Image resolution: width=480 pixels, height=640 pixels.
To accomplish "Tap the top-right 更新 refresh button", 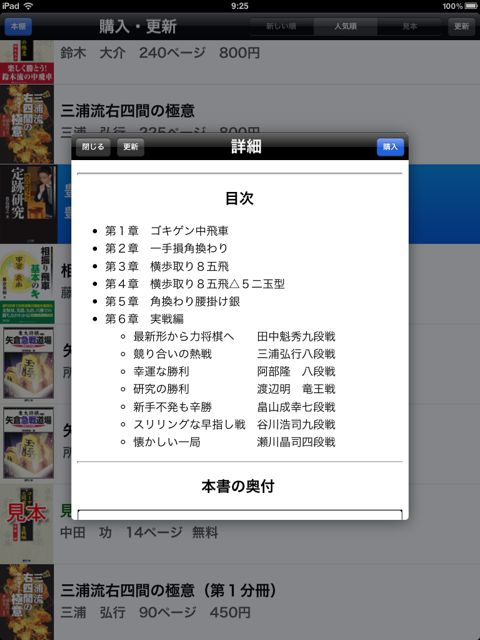I will 462,27.
